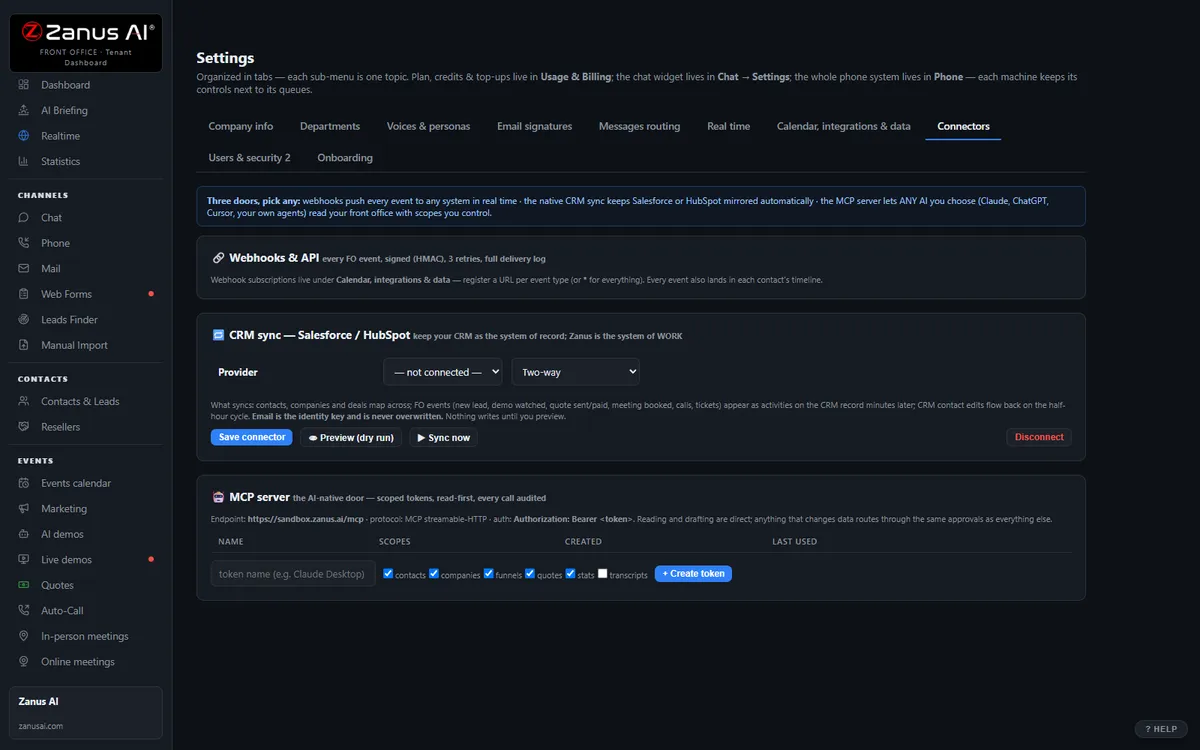The width and height of the screenshot is (1200, 750).
Task: Click the token name input field
Action: [293, 573]
